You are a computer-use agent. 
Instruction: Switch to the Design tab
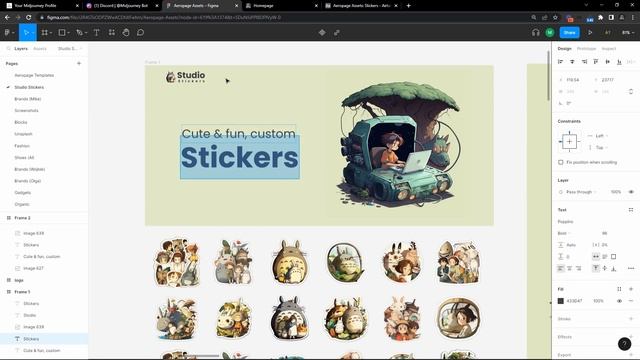coord(564,49)
